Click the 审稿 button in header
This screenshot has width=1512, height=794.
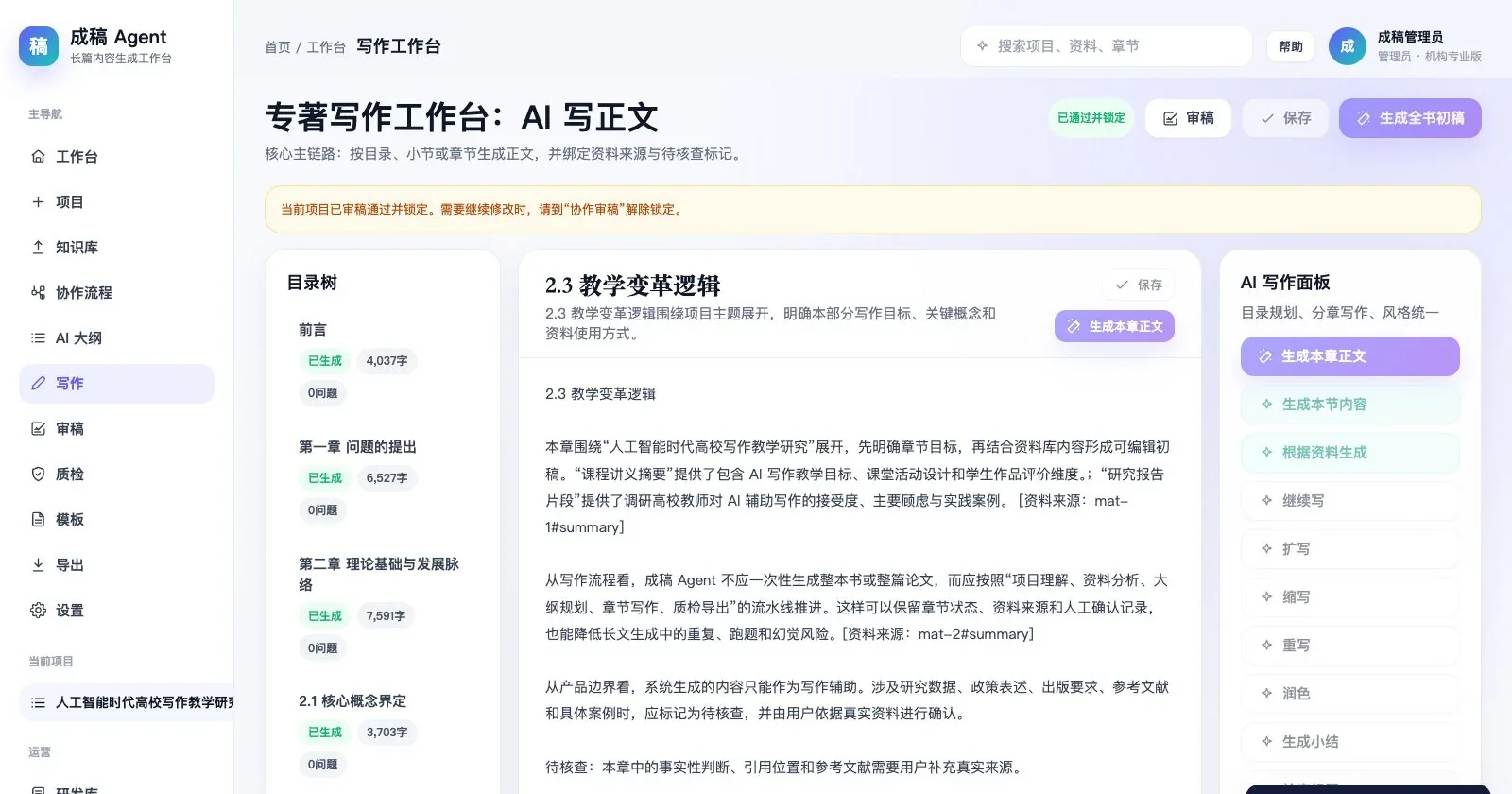pos(1188,118)
